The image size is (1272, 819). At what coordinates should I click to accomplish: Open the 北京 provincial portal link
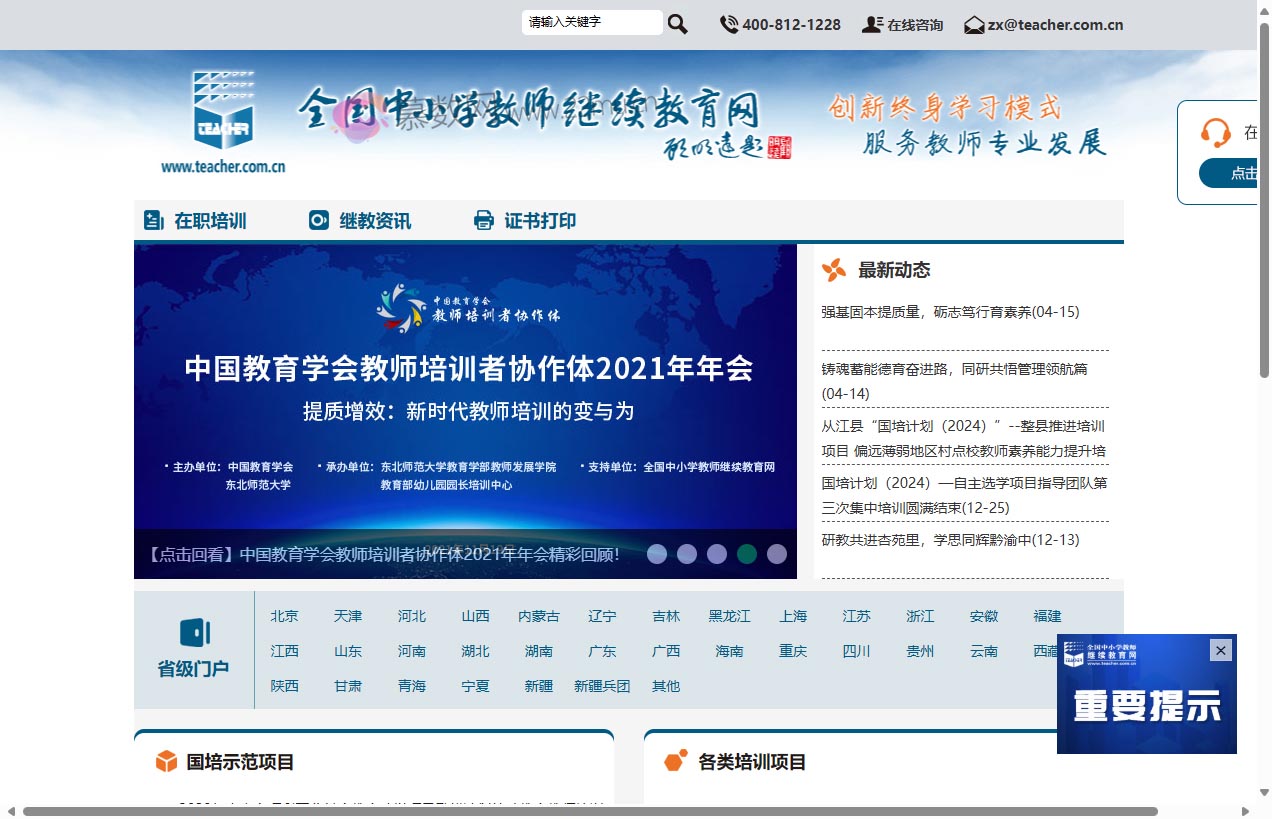click(x=284, y=616)
